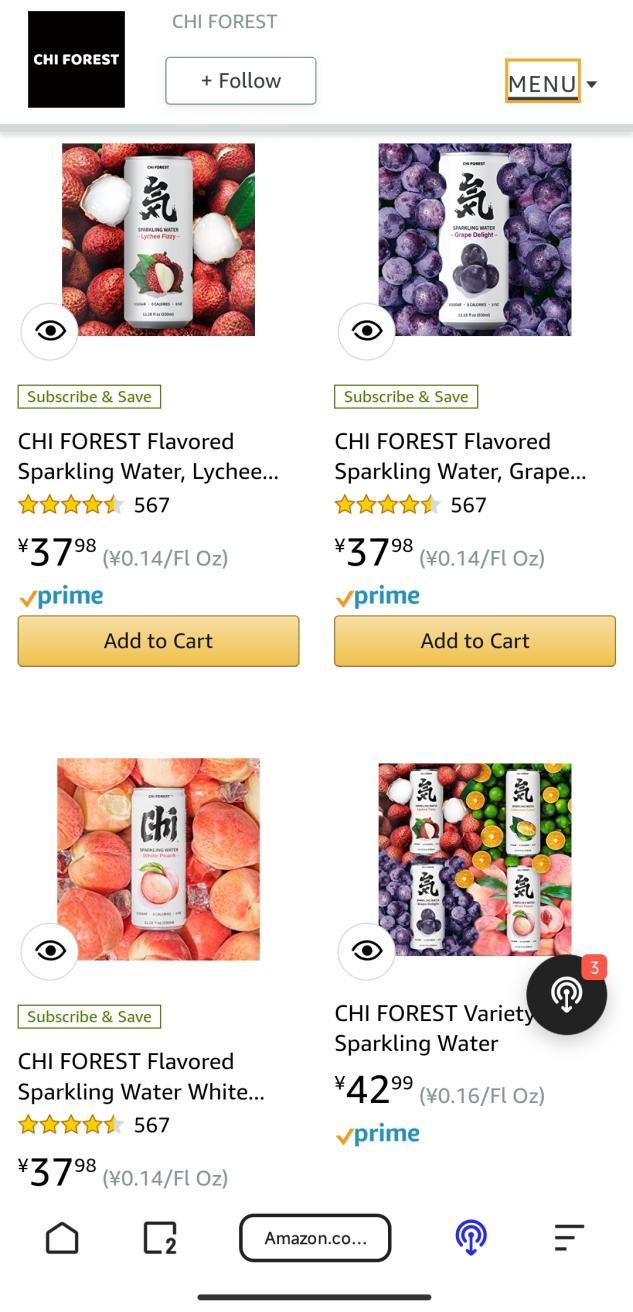This screenshot has height=1312, width=633.
Task: Follow the CHI FOREST store
Action: (x=241, y=81)
